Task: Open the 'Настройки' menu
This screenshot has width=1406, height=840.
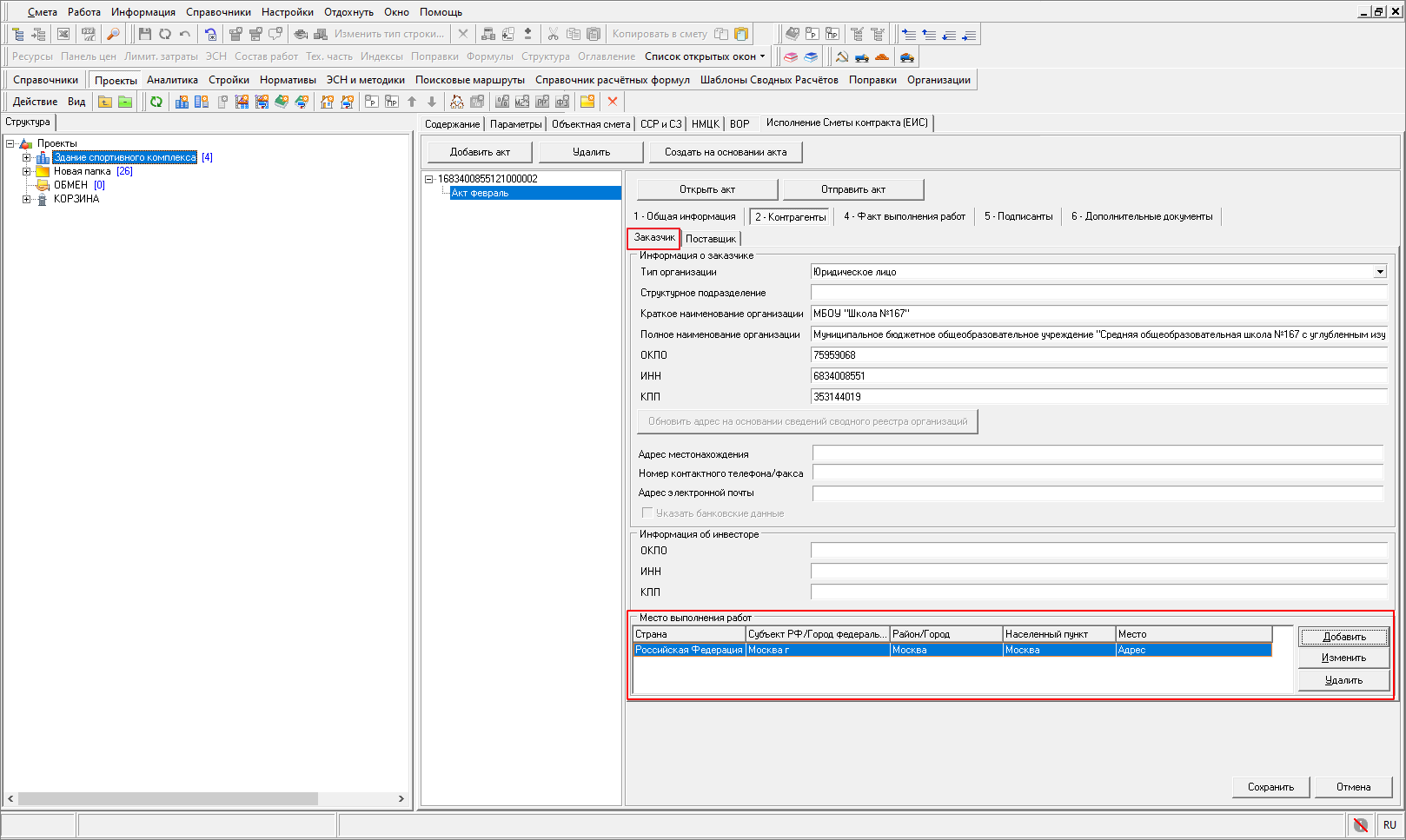Action: (x=287, y=12)
